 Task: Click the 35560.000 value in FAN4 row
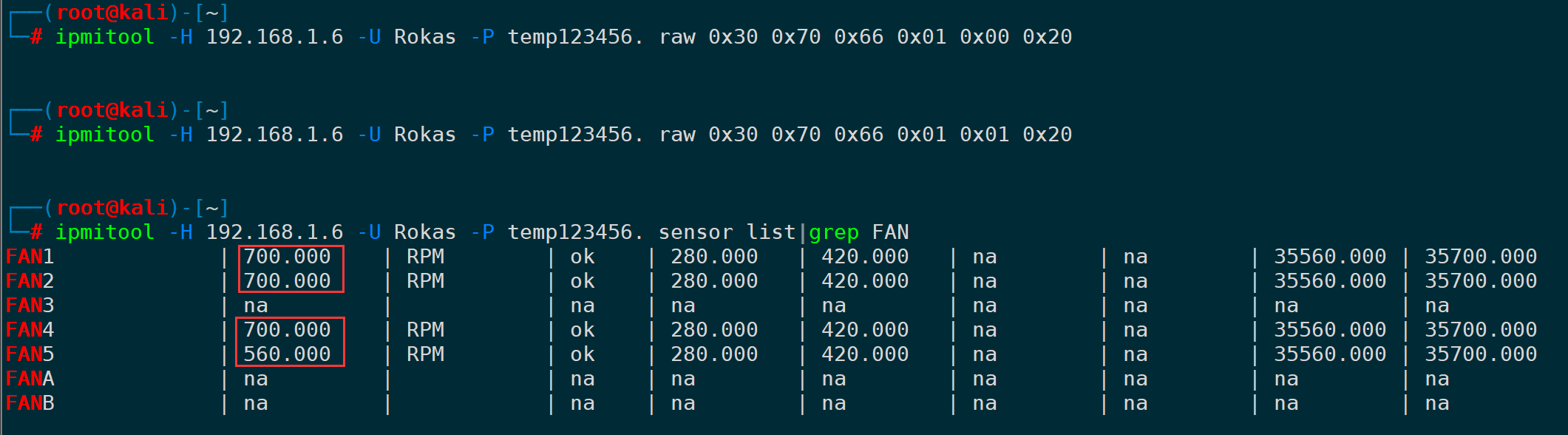pos(1330,330)
